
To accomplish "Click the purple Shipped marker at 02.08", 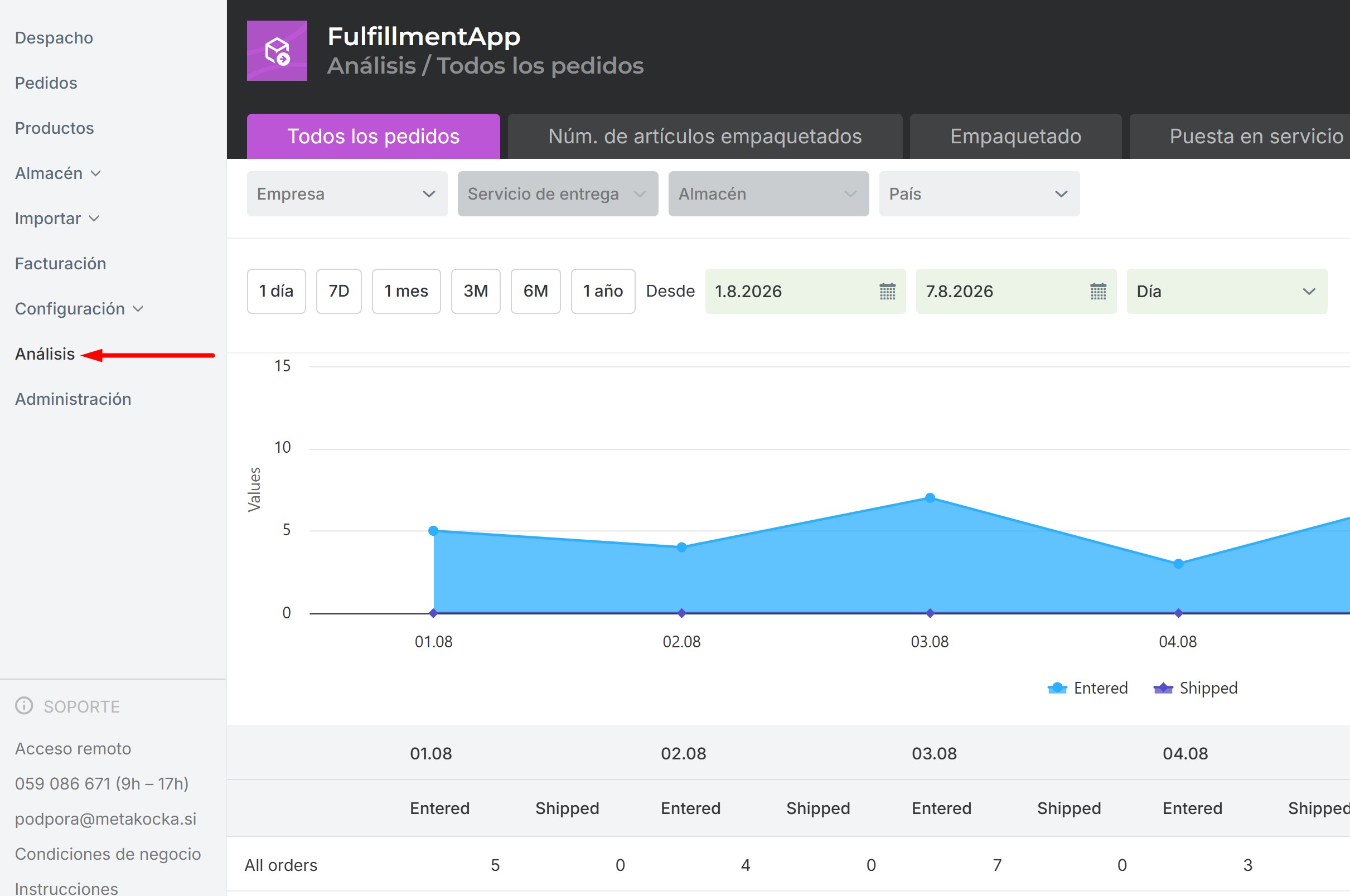I will tap(681, 613).
